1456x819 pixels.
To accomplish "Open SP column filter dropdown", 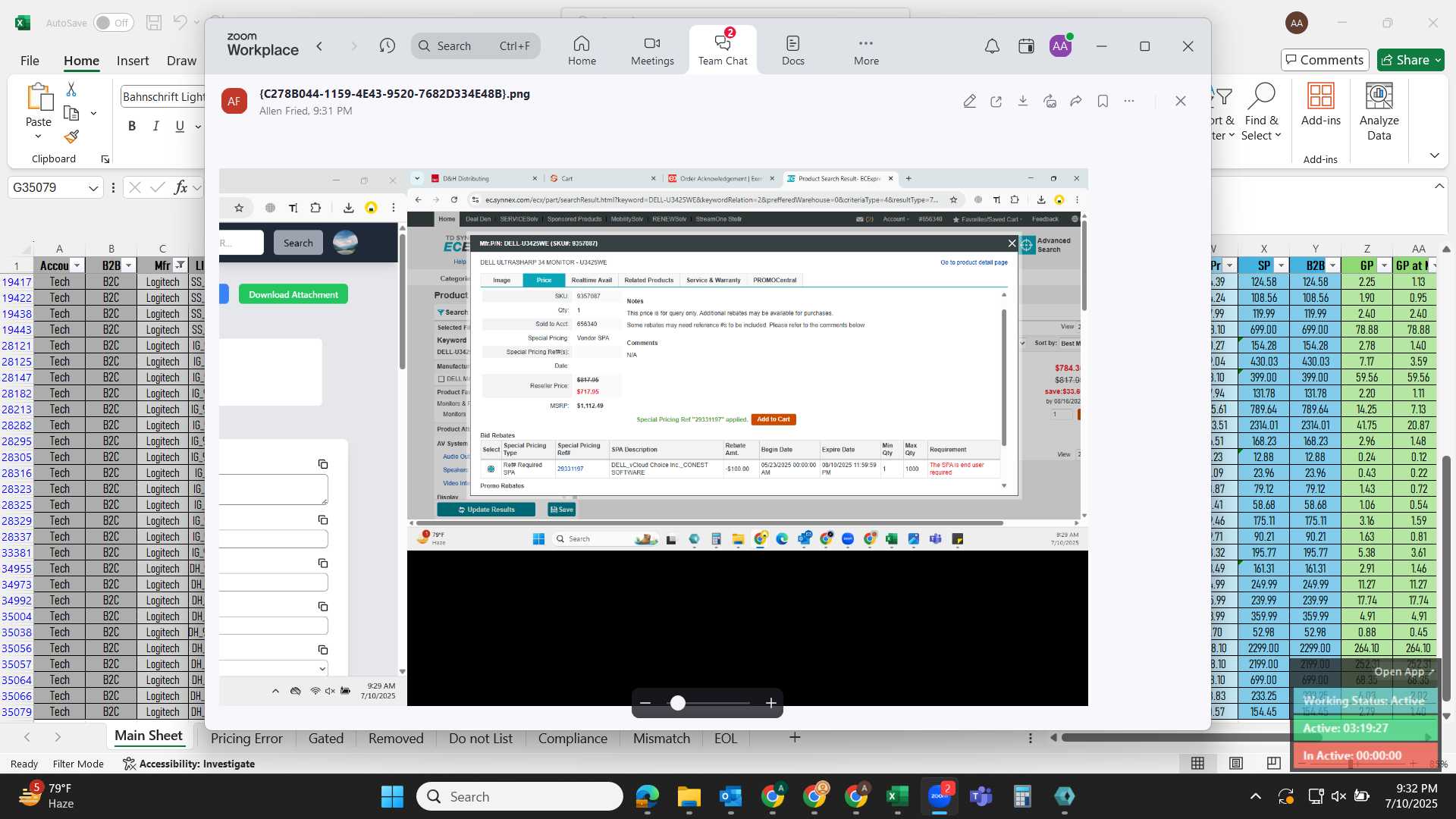I will coord(1281,265).
